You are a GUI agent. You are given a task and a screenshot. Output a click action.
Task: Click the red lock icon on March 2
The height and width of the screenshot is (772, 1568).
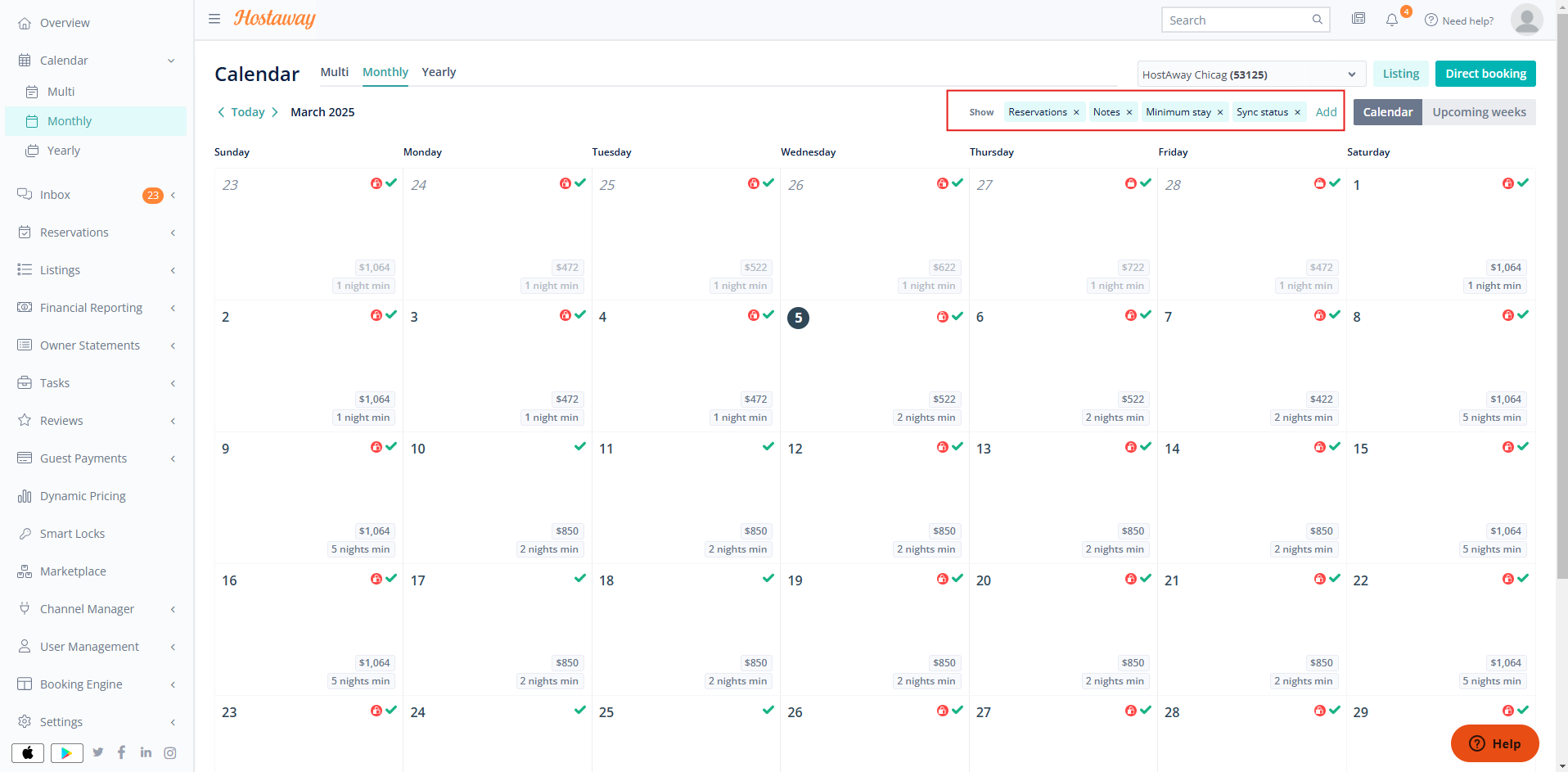(376, 314)
